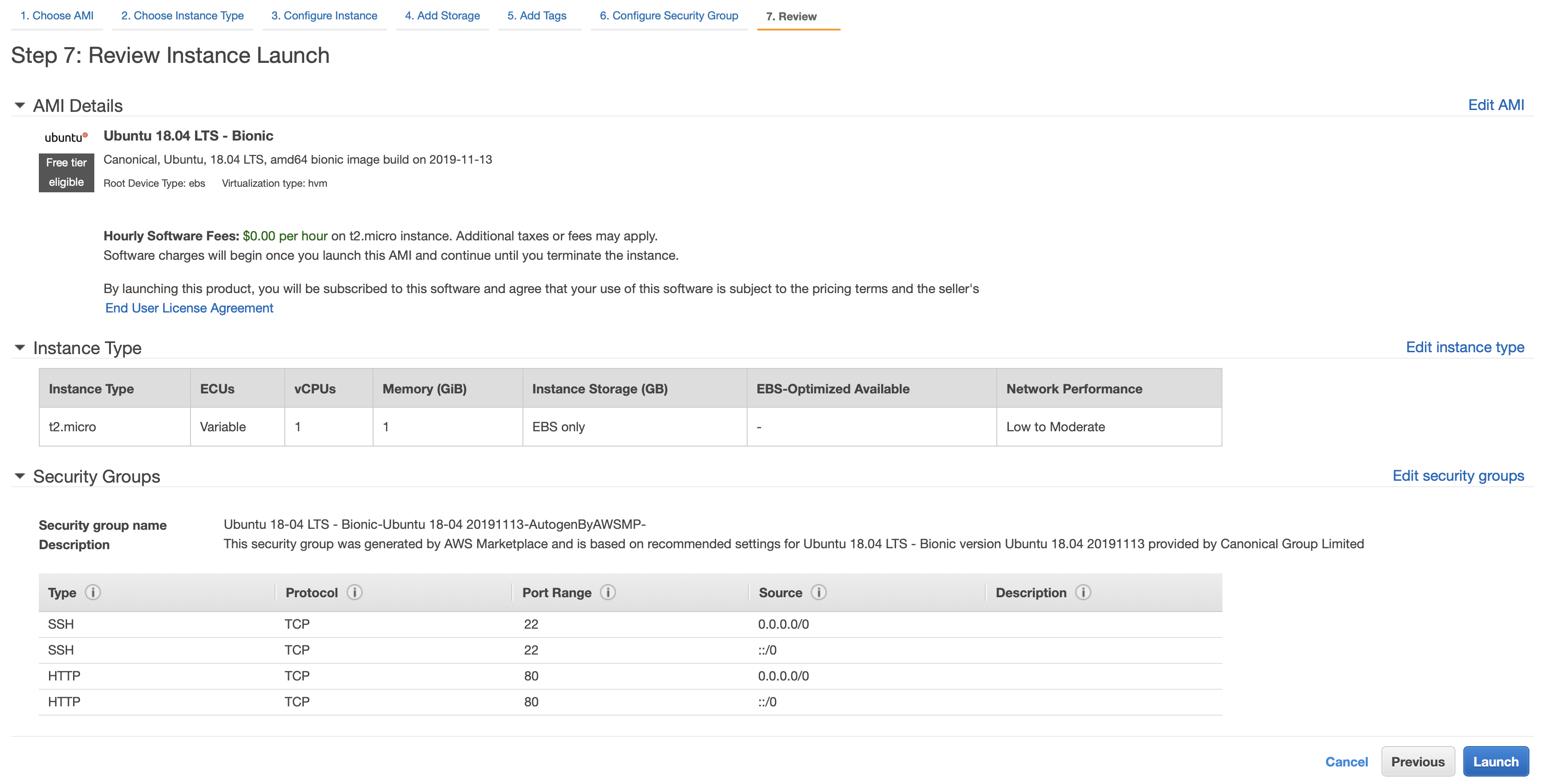This screenshot has width=1547, height=784.
Task: Click the Edit AMI link
Action: tap(1495, 105)
